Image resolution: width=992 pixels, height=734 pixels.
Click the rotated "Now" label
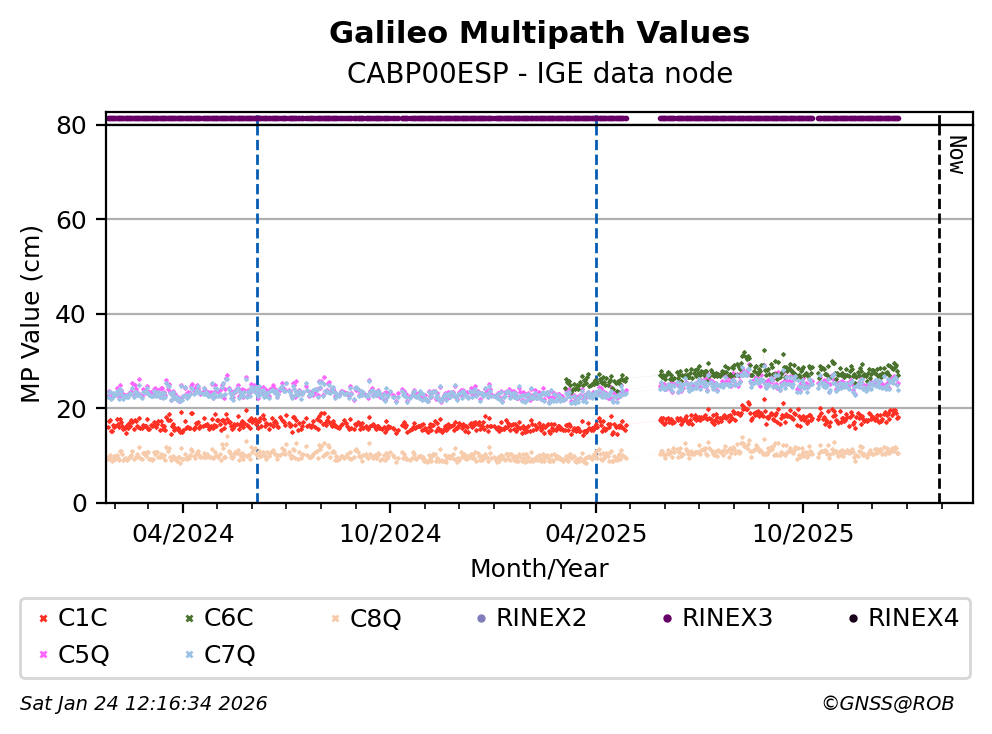956,155
